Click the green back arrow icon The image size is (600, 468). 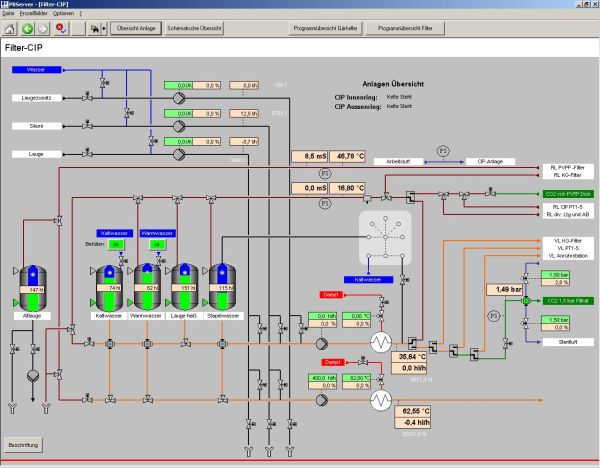click(27, 29)
